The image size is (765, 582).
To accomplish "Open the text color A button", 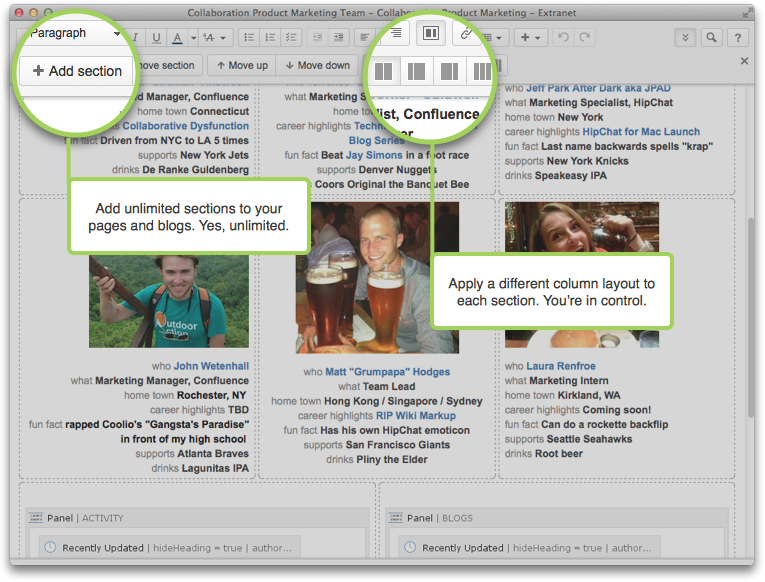I will pos(178,38).
